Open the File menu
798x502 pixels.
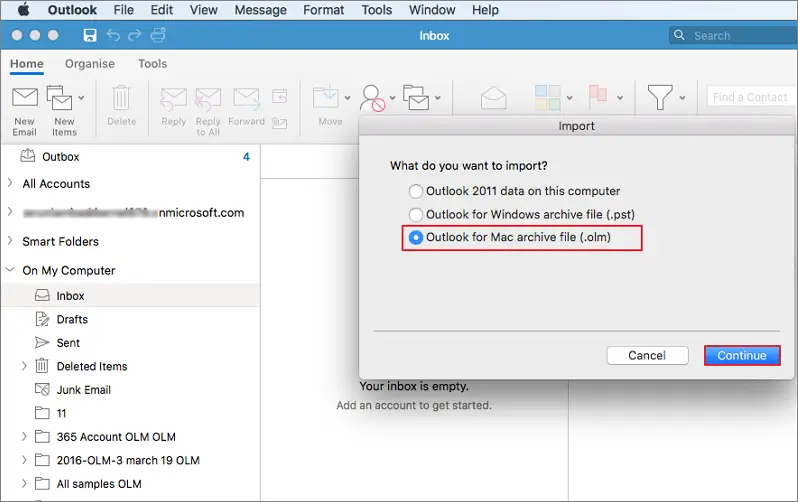pyautogui.click(x=123, y=10)
